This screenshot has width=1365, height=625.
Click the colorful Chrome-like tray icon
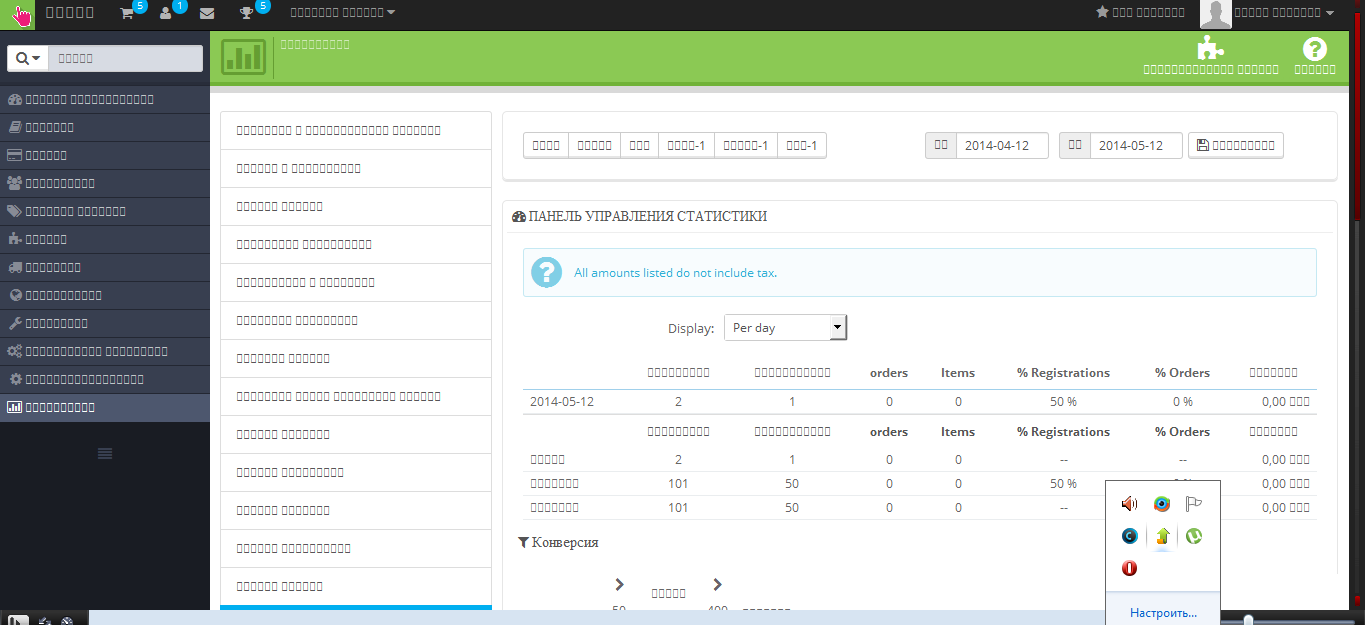point(1162,504)
